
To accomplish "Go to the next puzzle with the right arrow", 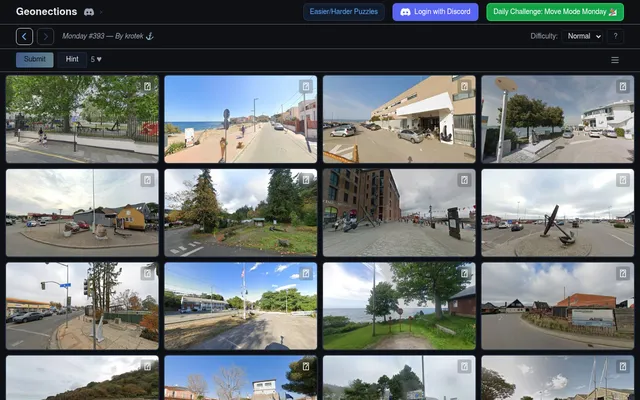I will coord(45,36).
